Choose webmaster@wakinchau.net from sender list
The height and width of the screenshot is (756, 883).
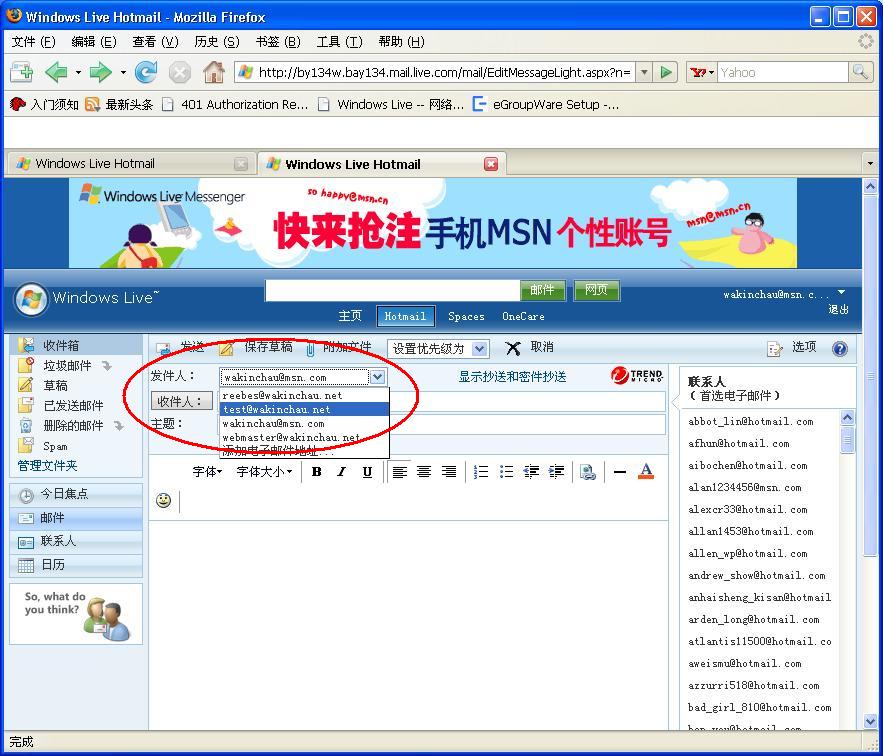pyautogui.click(x=304, y=437)
